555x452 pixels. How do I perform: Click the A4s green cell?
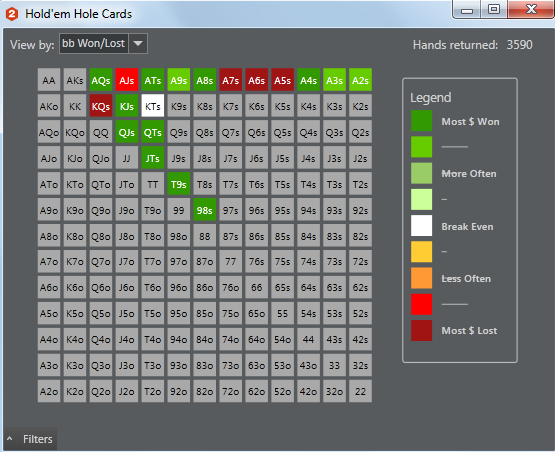pyautogui.click(x=308, y=80)
